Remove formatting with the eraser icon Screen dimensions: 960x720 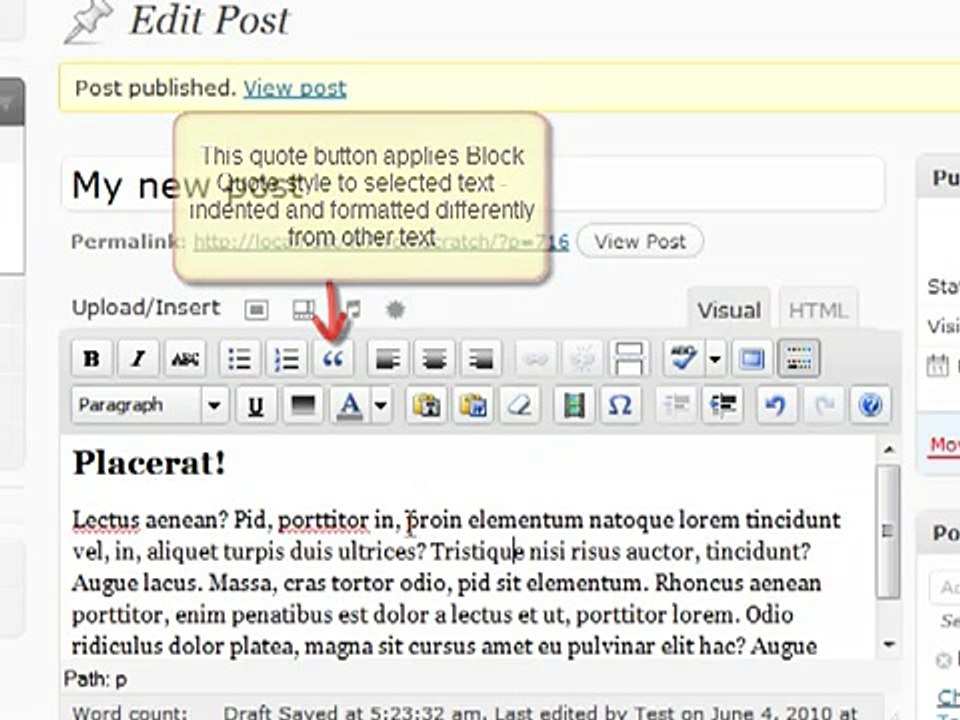519,405
